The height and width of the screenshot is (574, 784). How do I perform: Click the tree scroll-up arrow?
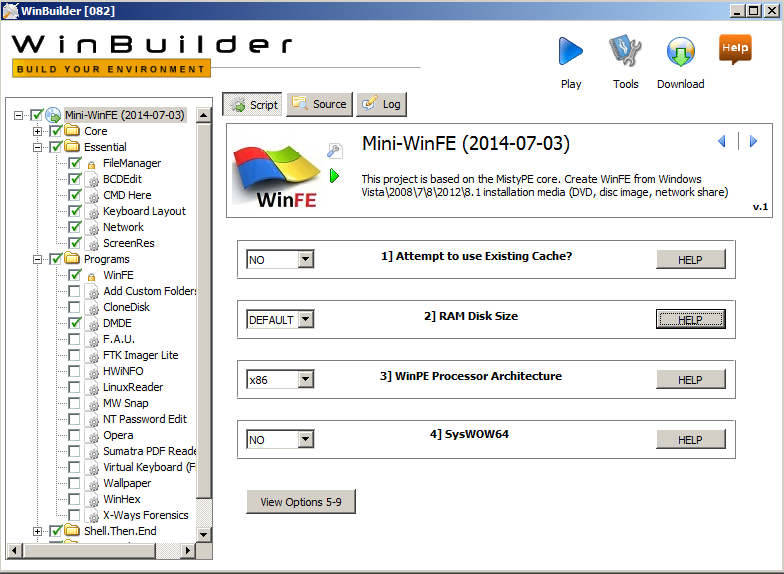click(203, 116)
